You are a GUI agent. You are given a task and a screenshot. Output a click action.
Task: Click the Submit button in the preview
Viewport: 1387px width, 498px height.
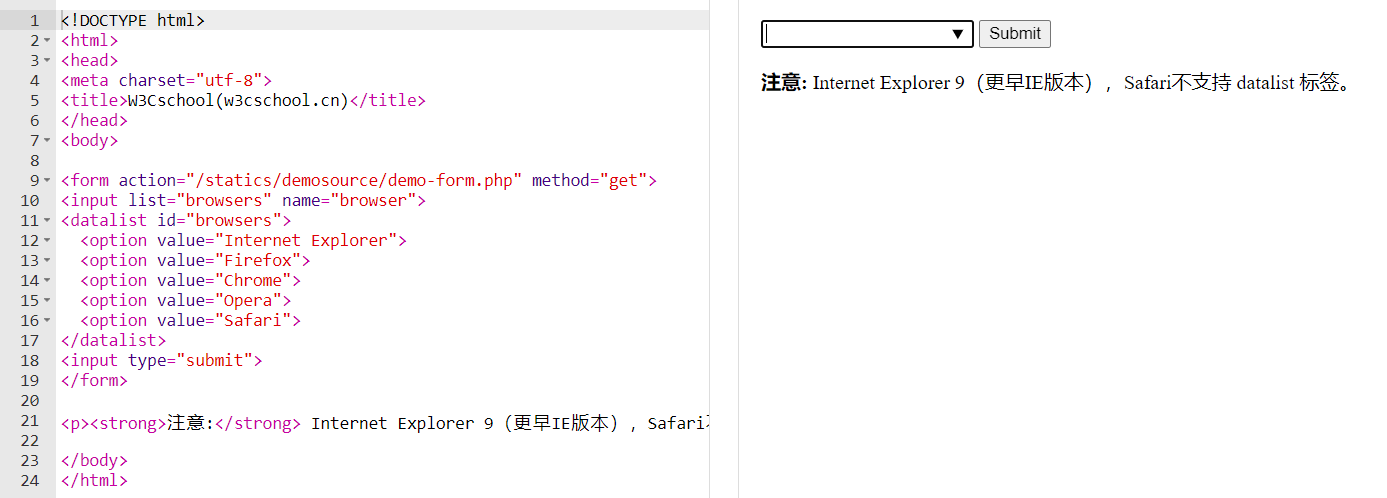pos(1014,34)
